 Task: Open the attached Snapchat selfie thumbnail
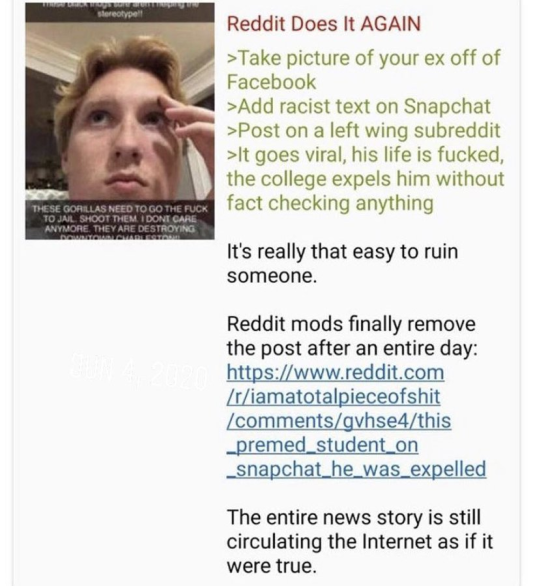click(120, 121)
